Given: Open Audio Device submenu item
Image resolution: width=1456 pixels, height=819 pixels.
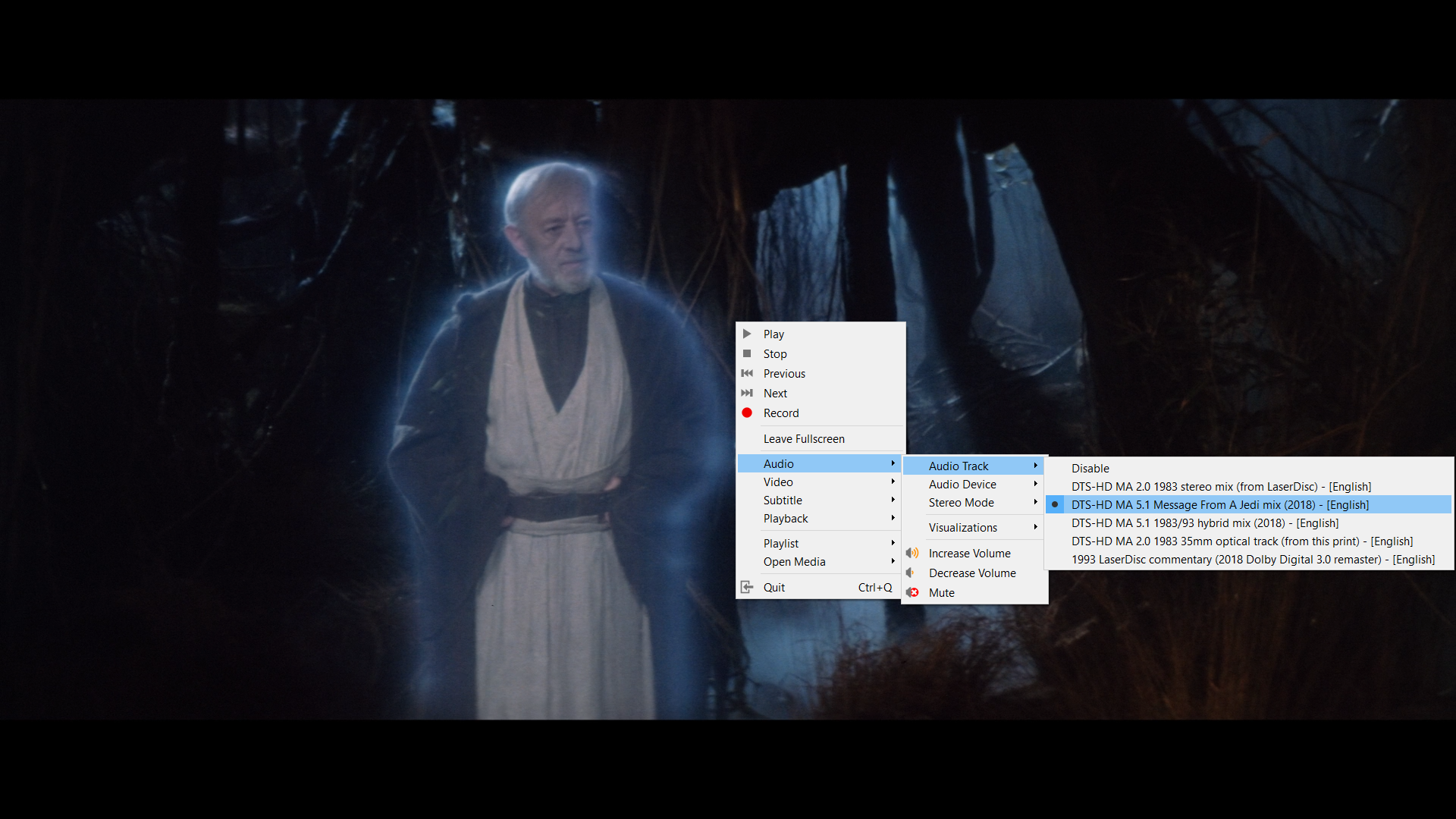Looking at the screenshot, I should click(x=974, y=484).
